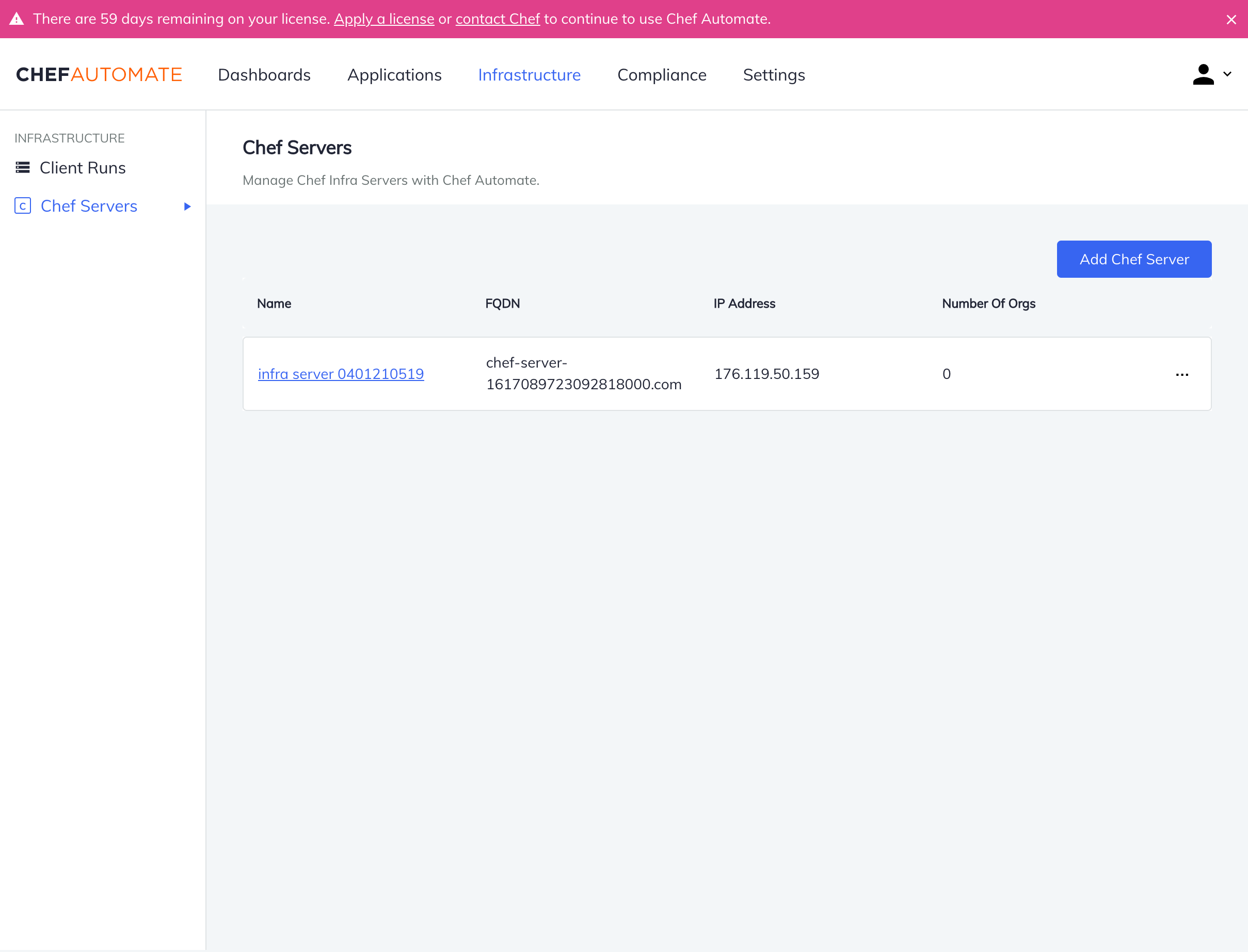
Task: Click the 'c' badge next to Chef Servers
Action: (x=22, y=205)
